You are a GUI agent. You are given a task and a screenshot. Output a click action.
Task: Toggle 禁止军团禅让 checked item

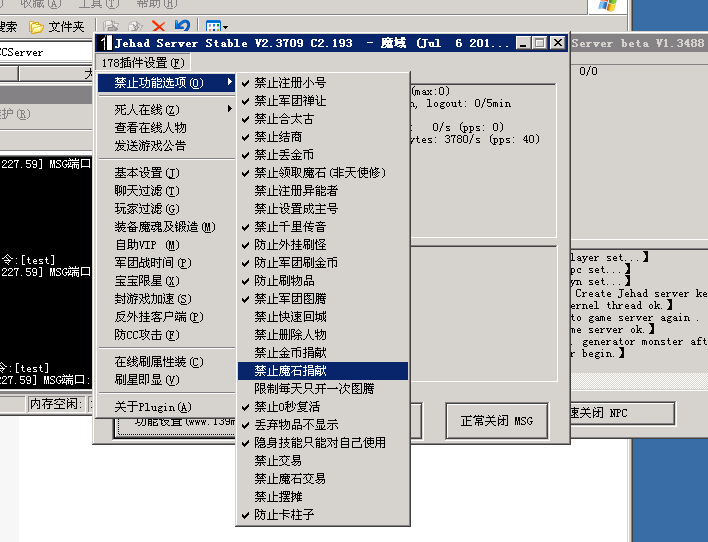[x=289, y=101]
